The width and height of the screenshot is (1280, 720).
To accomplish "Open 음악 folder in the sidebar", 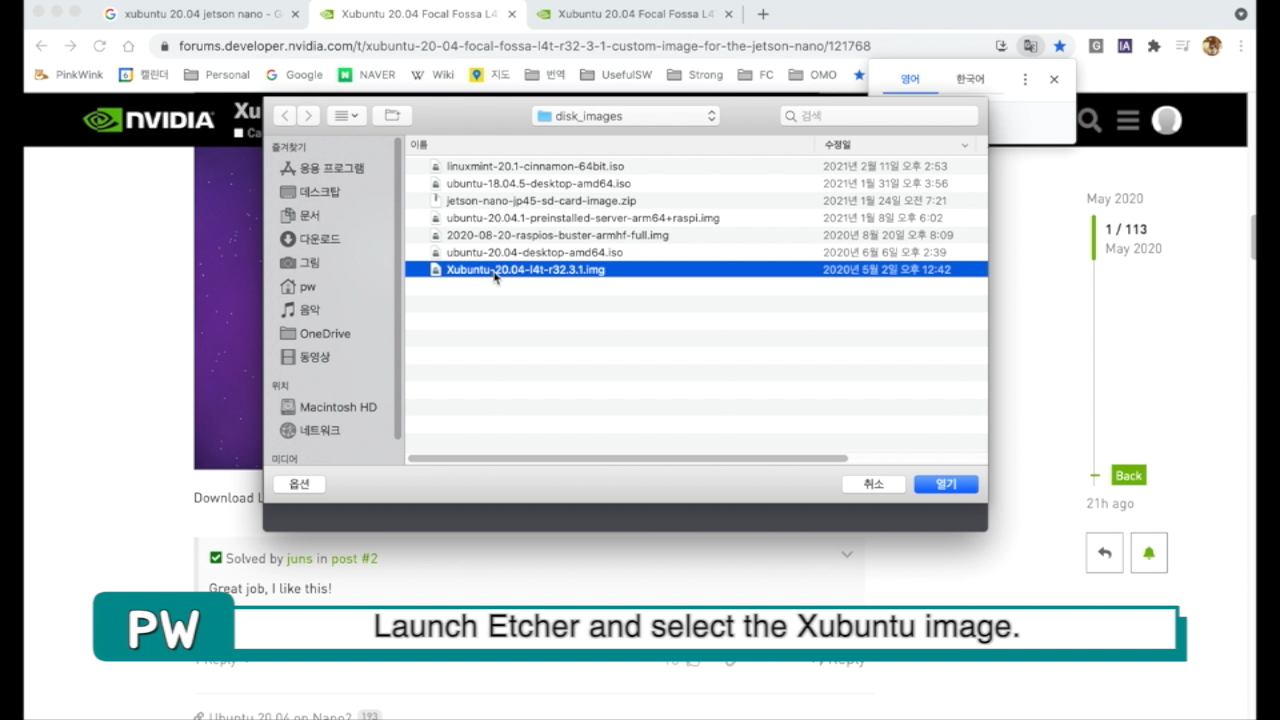I will [300, 310].
